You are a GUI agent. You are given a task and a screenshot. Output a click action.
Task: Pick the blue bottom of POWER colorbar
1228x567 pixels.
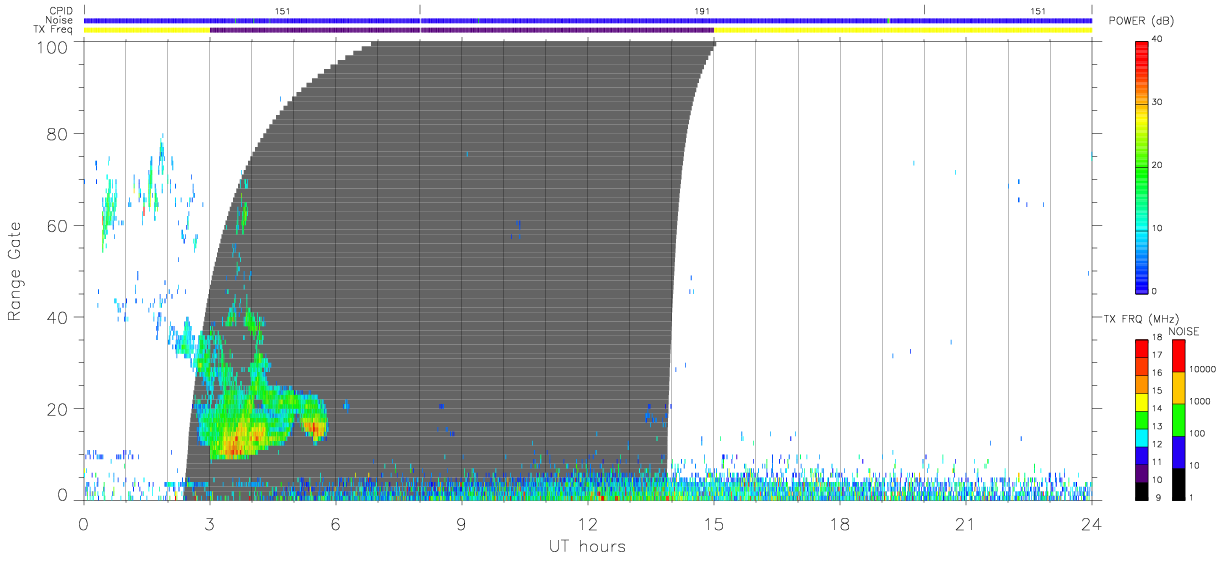click(1141, 282)
